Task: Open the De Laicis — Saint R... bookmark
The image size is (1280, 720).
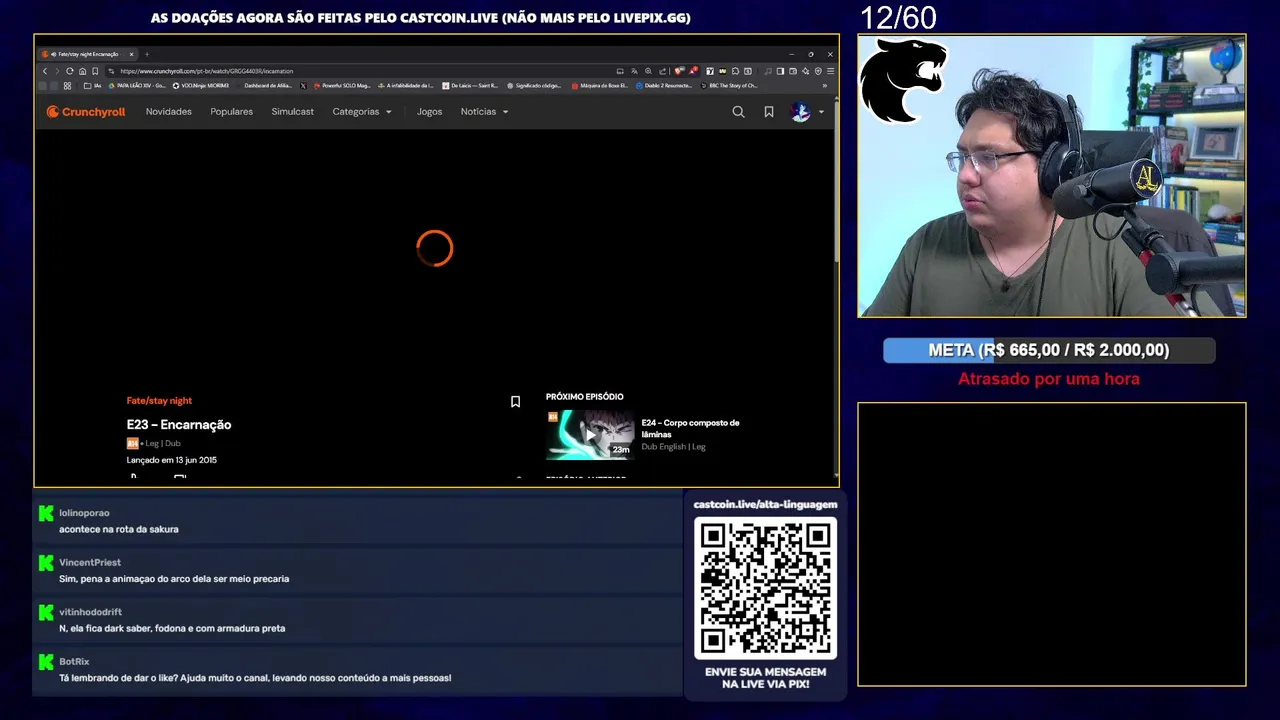Action: pos(469,86)
